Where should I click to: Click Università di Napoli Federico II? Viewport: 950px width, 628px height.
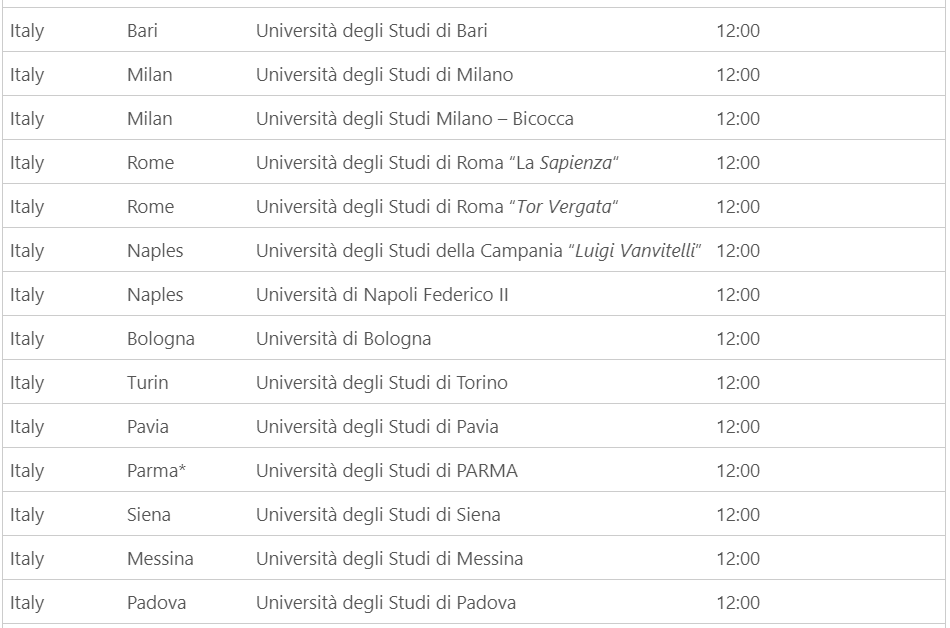382,295
